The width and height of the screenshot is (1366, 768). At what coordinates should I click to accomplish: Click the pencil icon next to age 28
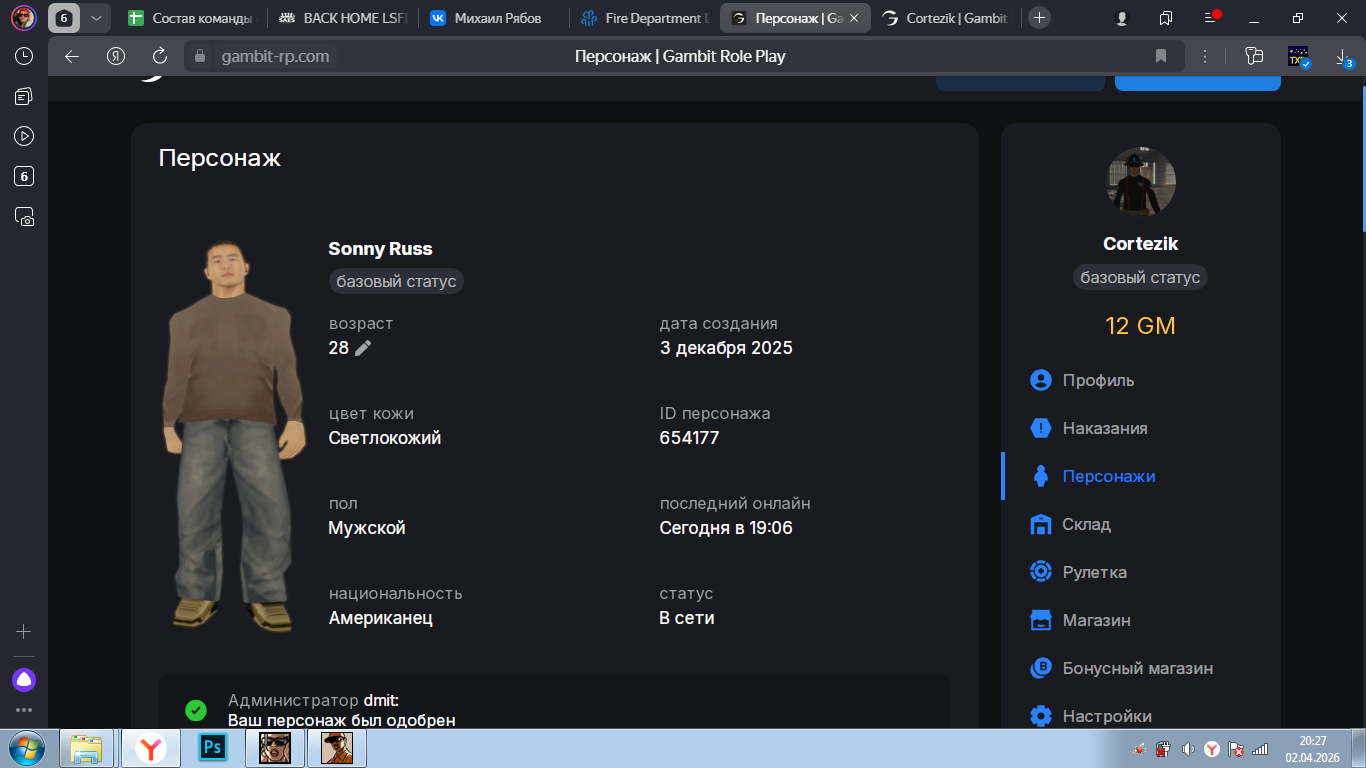coord(363,348)
